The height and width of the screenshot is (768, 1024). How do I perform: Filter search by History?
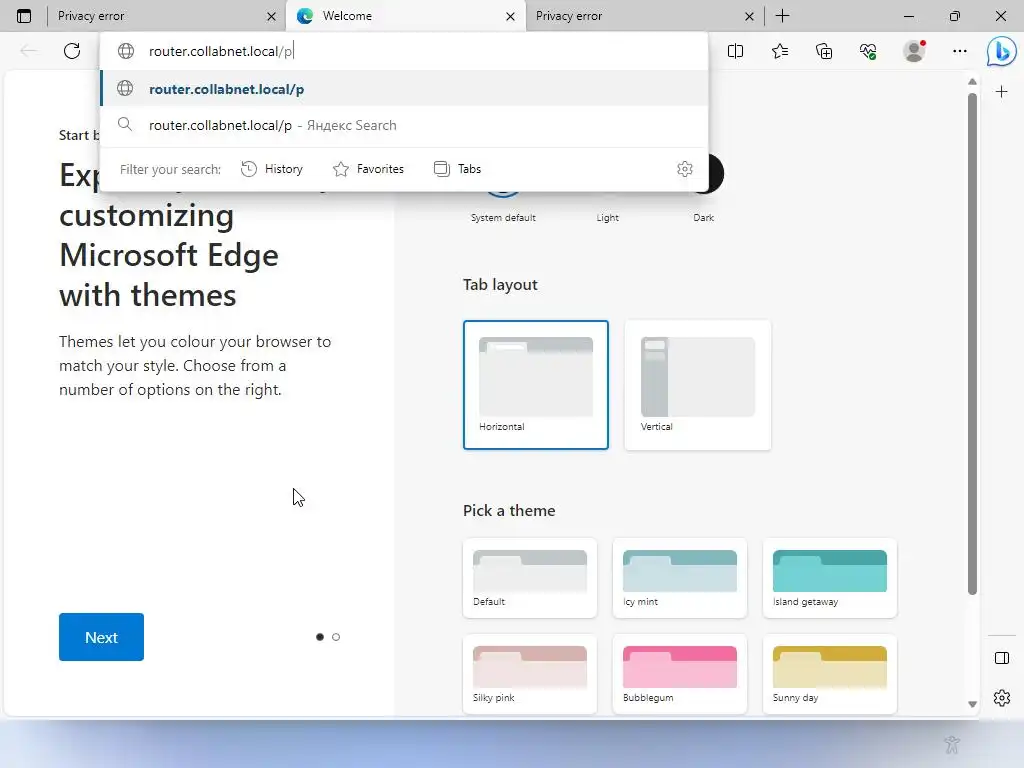pyautogui.click(x=272, y=169)
